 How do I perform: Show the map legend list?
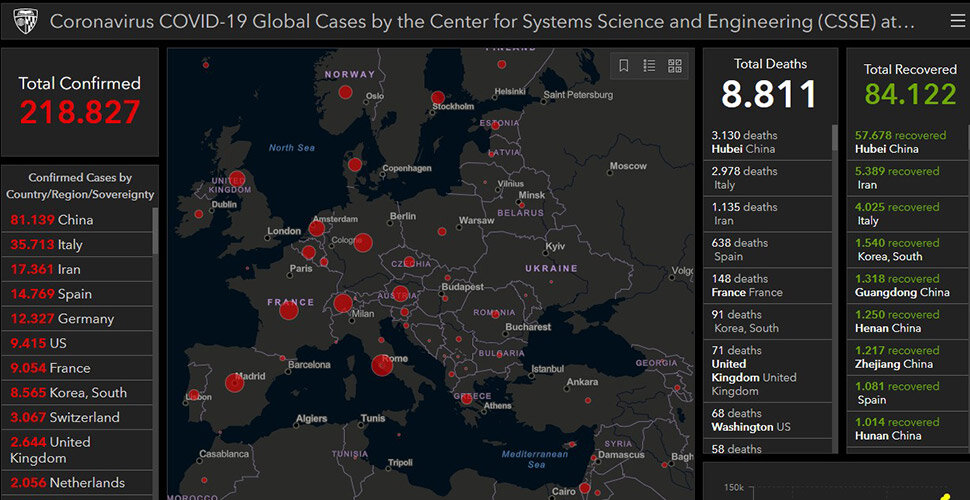(649, 66)
